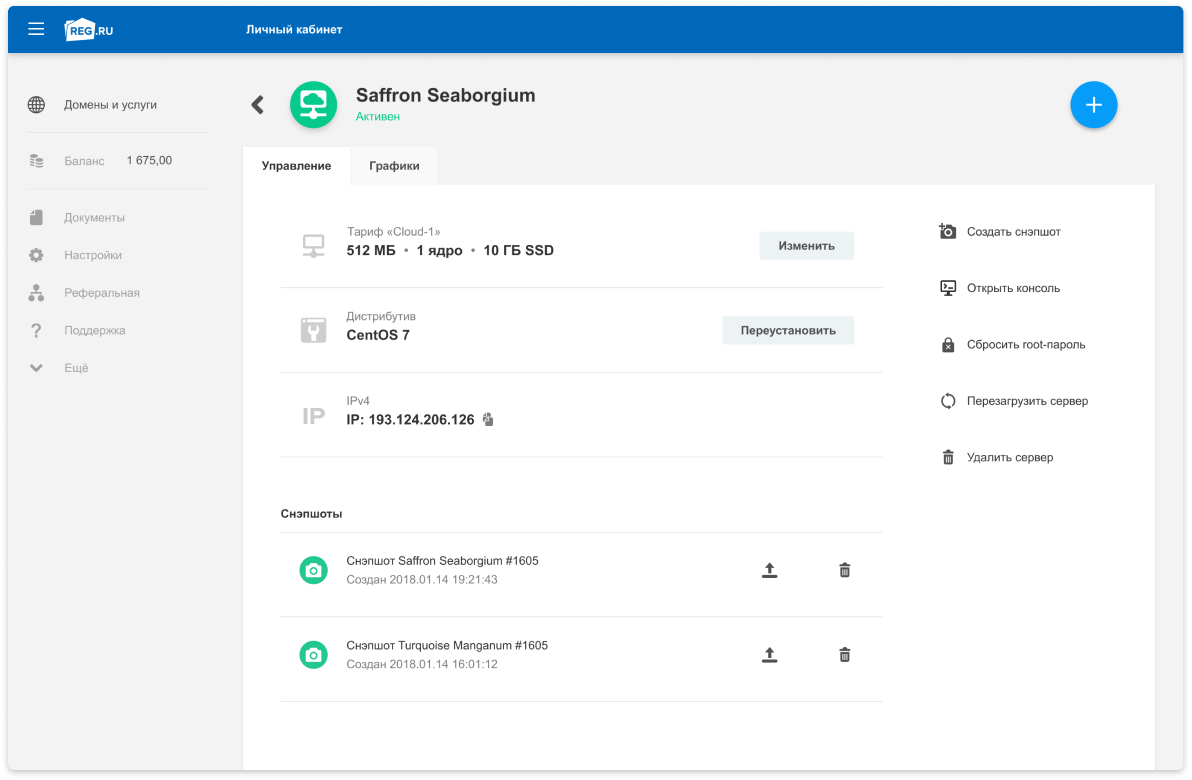Click the Настройки gear icon
The height and width of the screenshot is (780, 1192).
click(x=36, y=255)
